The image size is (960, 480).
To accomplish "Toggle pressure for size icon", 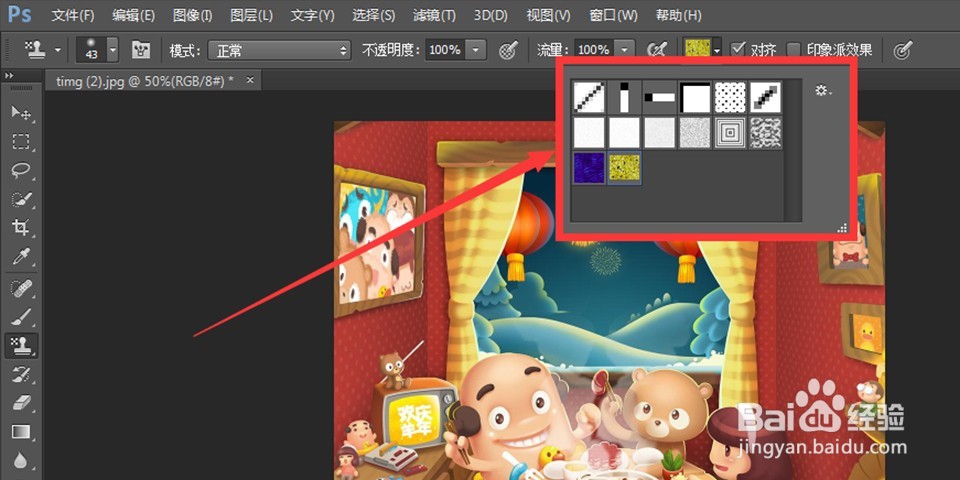I will (902, 50).
